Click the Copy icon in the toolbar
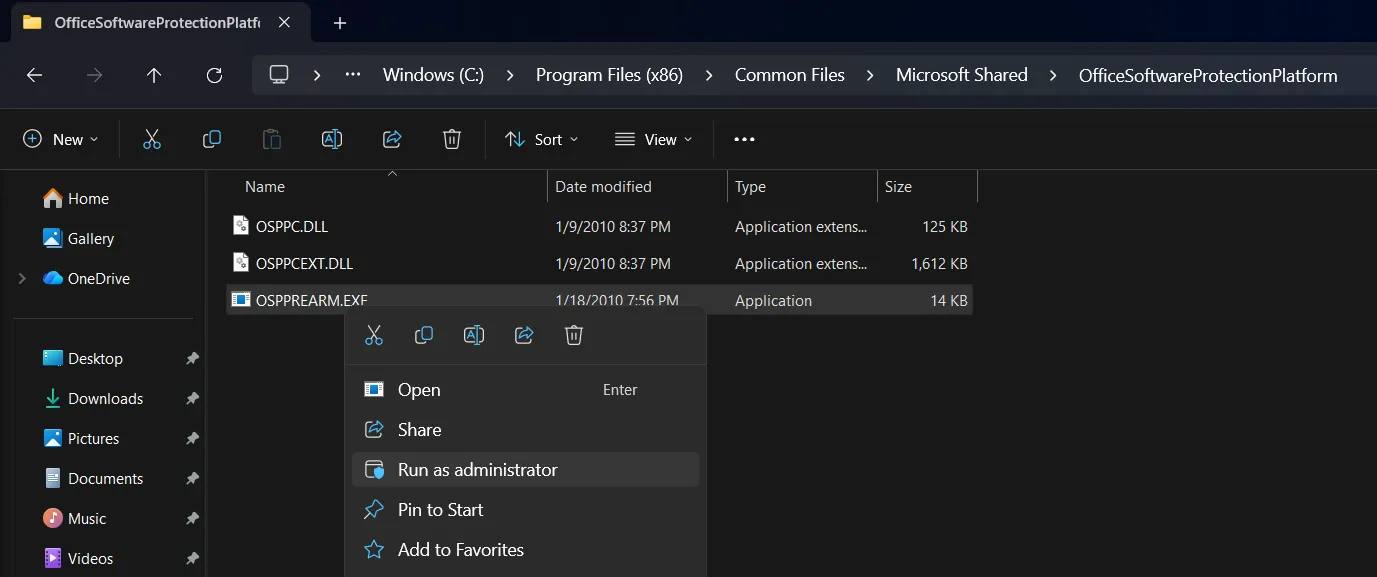This screenshot has width=1377, height=577. click(x=212, y=140)
